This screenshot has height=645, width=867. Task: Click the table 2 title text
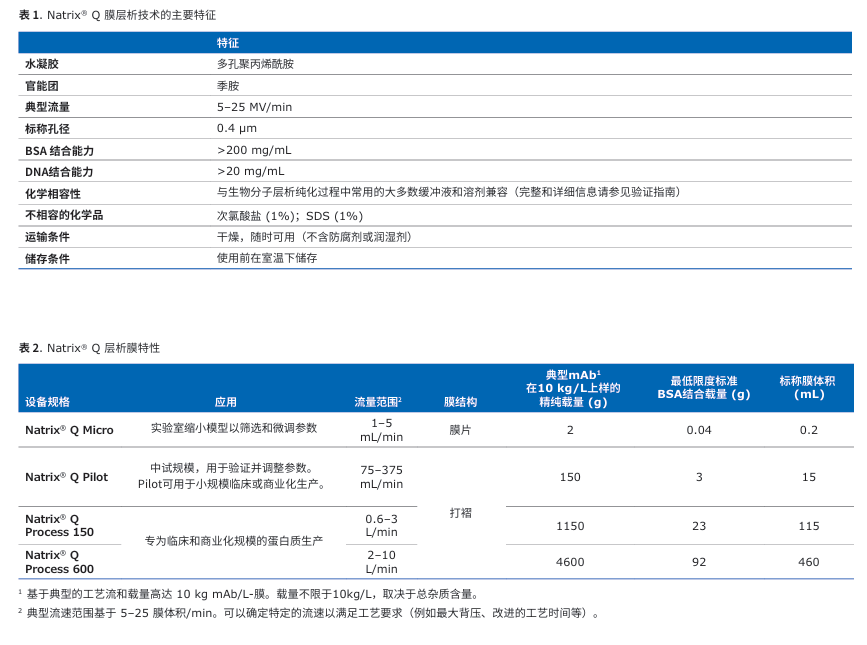tap(89, 348)
